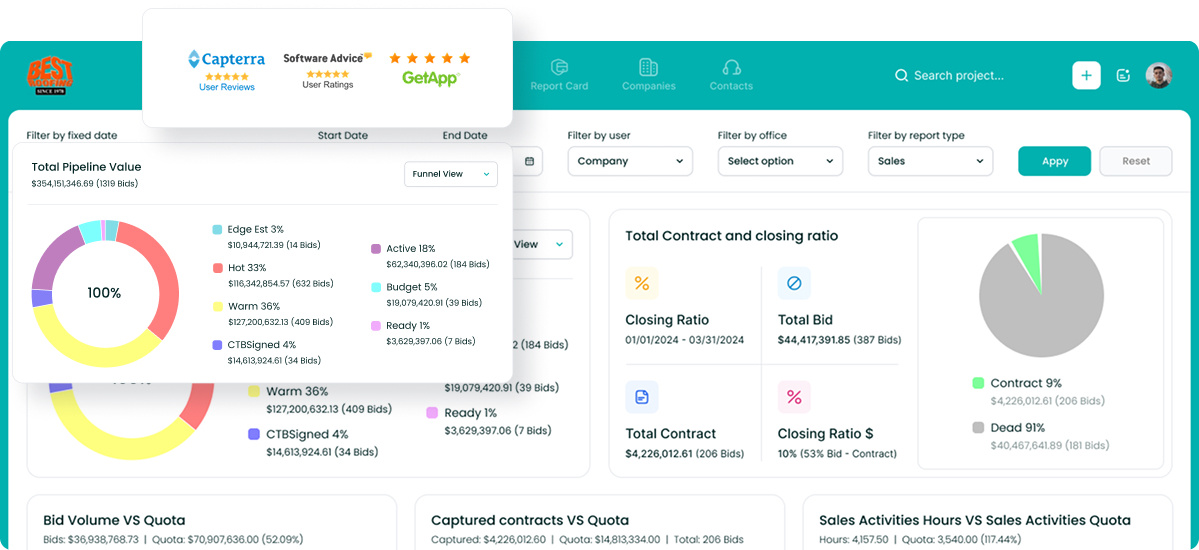Click the GetApp logo
This screenshot has height=550, width=1199.
[431, 77]
